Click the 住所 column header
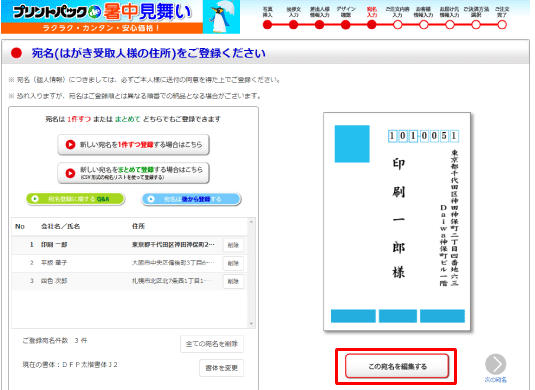Image resolution: width=535 pixels, height=390 pixels. point(139,226)
